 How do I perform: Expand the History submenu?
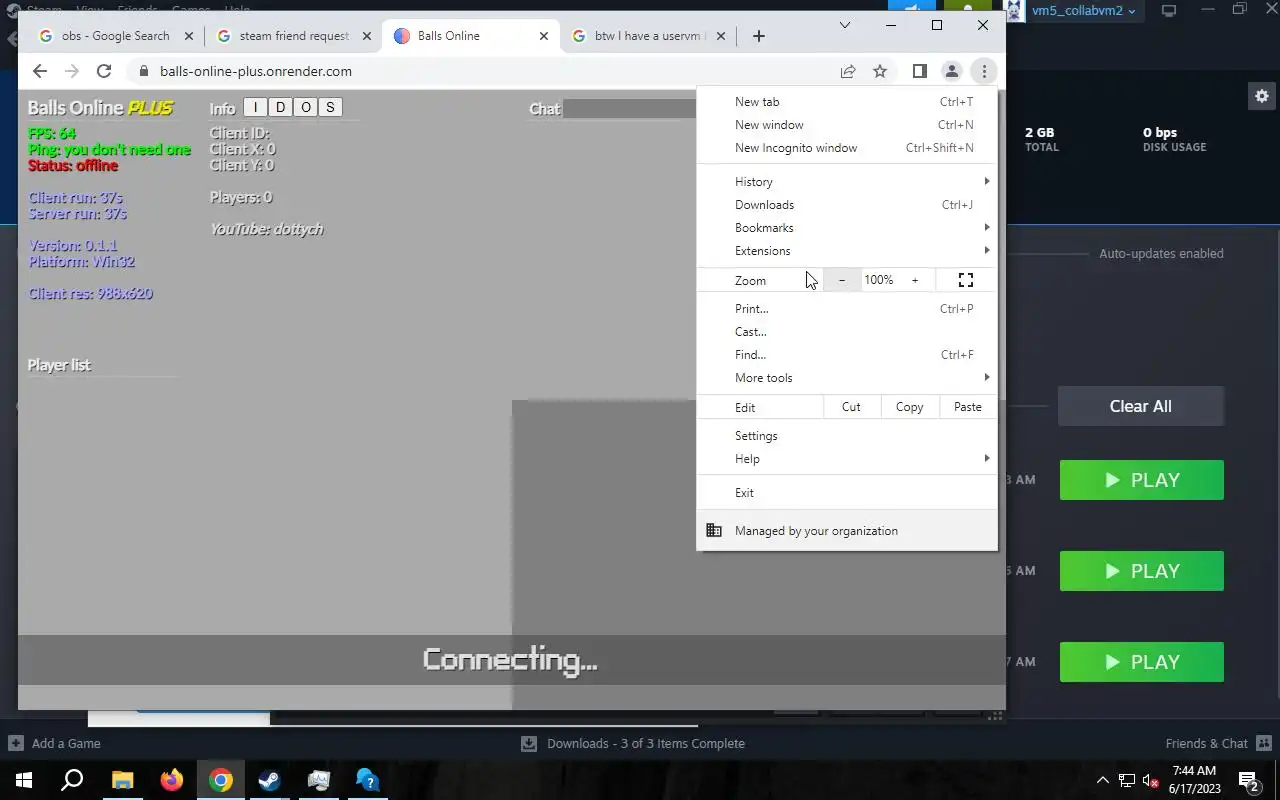pyautogui.click(x=847, y=181)
